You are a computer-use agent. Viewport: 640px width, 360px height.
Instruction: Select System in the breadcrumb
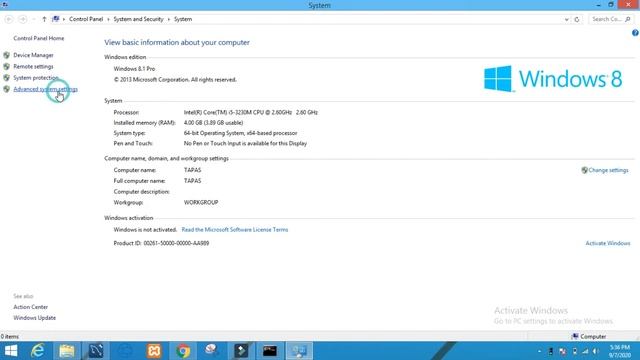pos(183,19)
